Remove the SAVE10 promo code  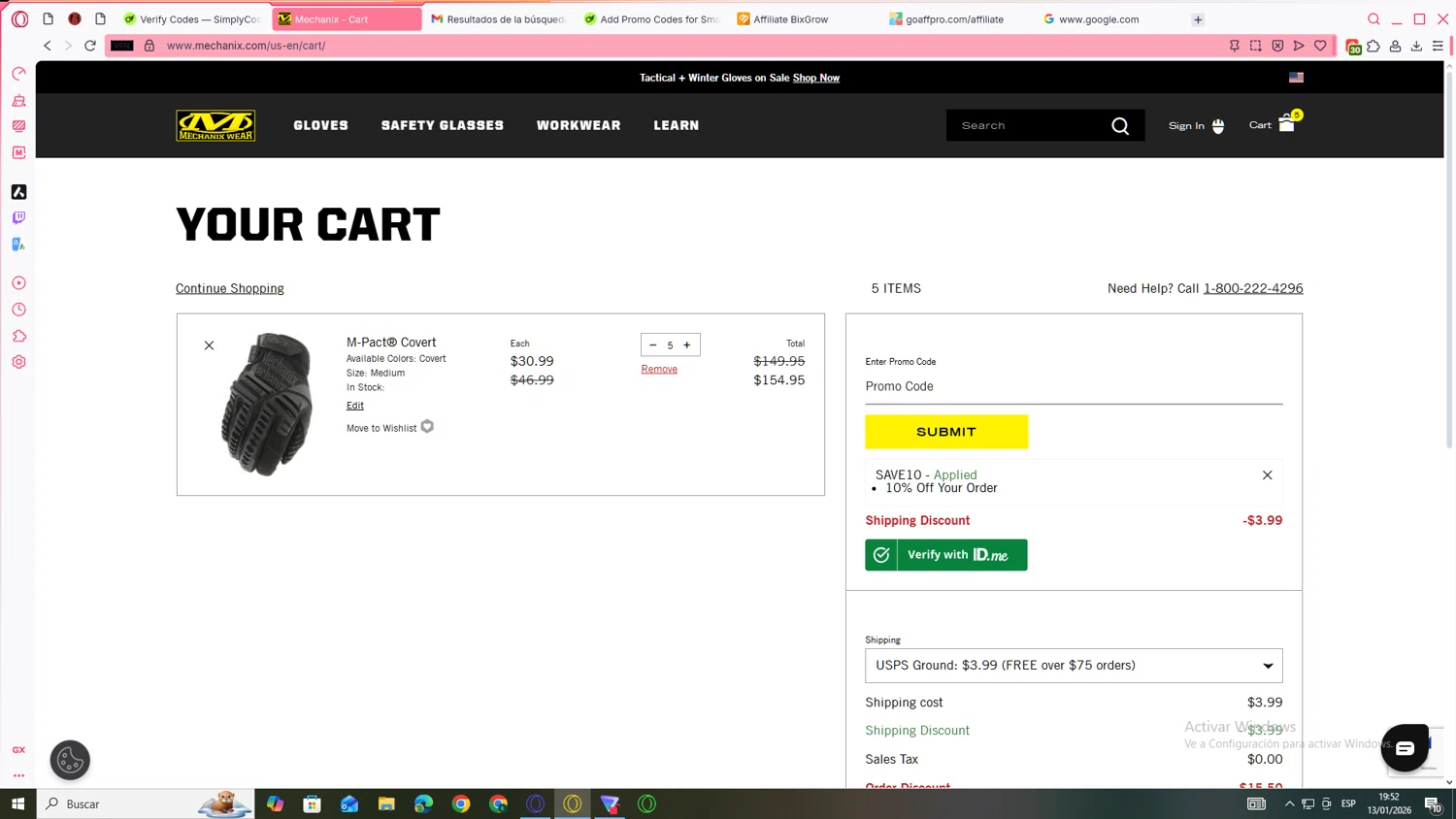(x=1267, y=475)
